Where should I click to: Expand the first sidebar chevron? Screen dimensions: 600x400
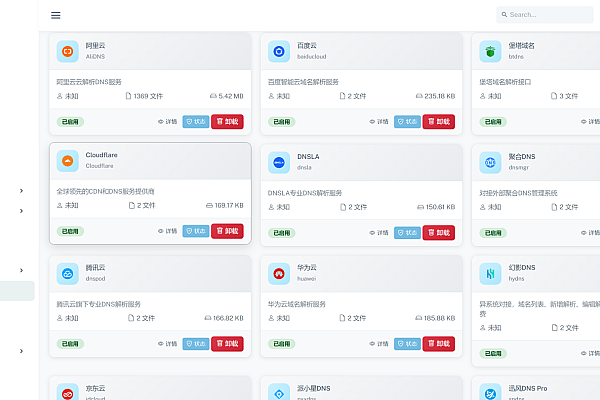[x=21, y=191]
